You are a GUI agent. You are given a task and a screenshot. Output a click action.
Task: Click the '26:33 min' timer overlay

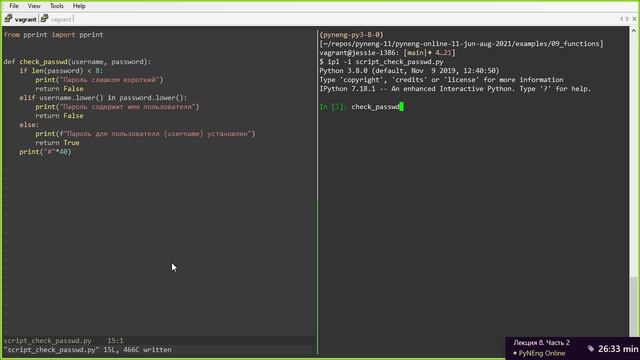tap(618, 349)
